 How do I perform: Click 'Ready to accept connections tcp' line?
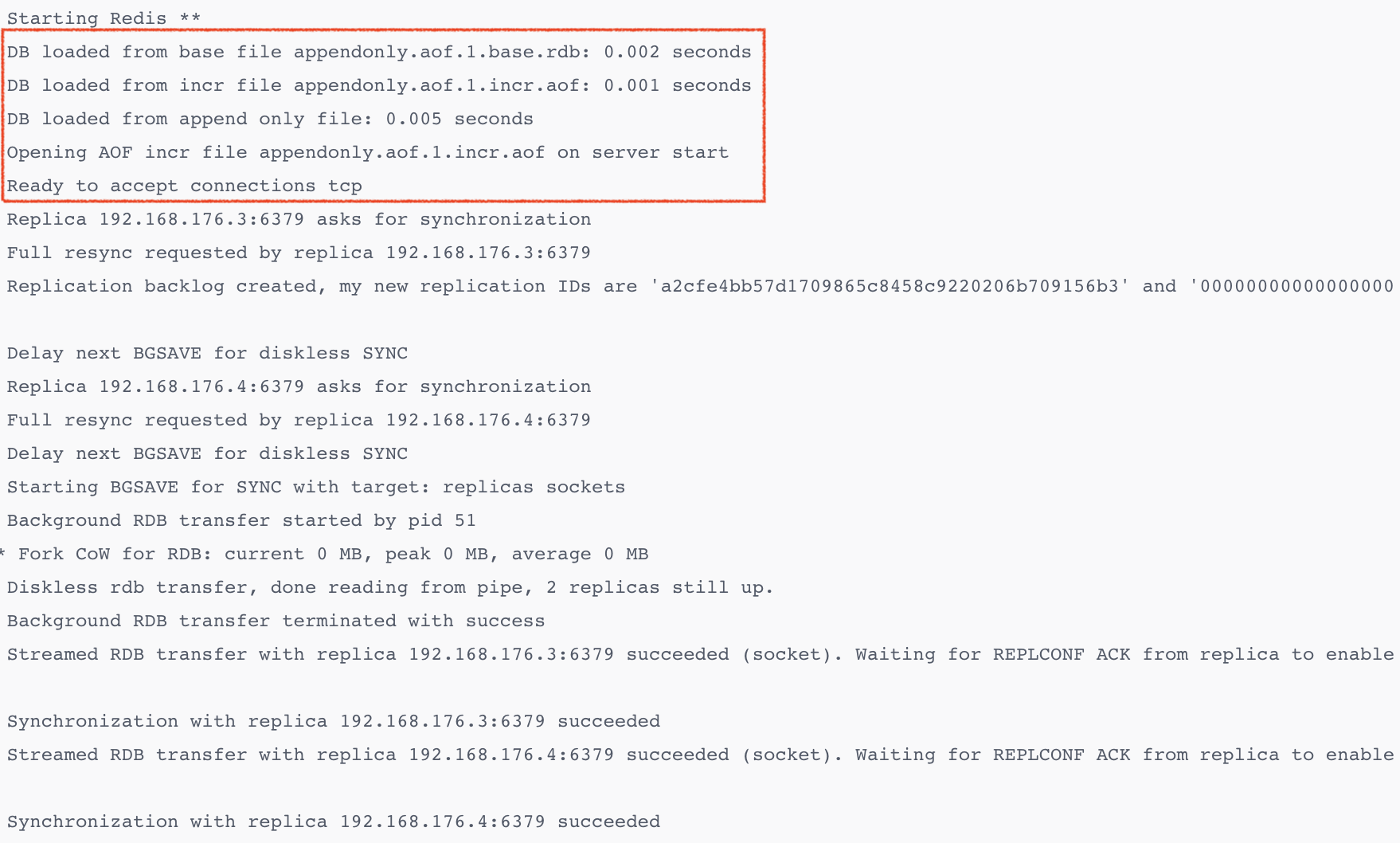(x=184, y=186)
